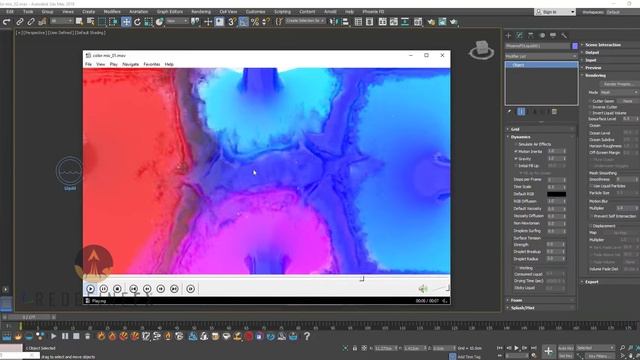Image resolution: width=640 pixels, height=360 pixels.
Task: Open the Animation menu
Action: pos(138,11)
